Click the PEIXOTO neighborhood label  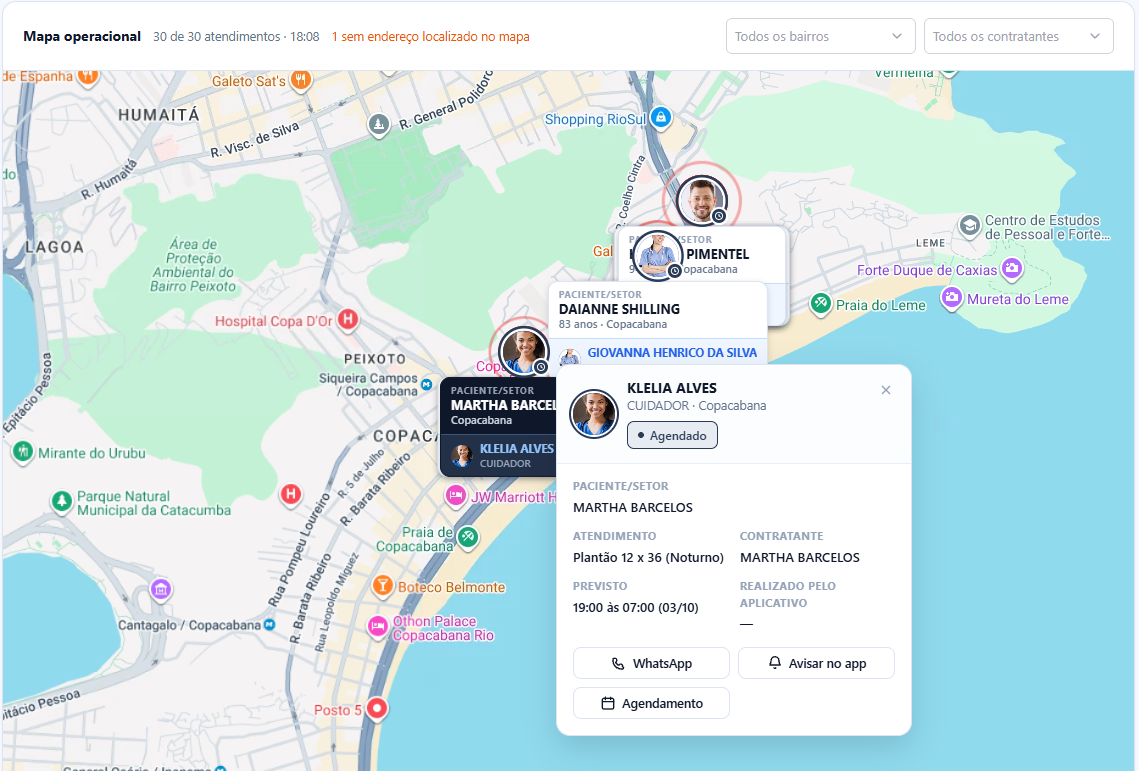click(x=375, y=358)
